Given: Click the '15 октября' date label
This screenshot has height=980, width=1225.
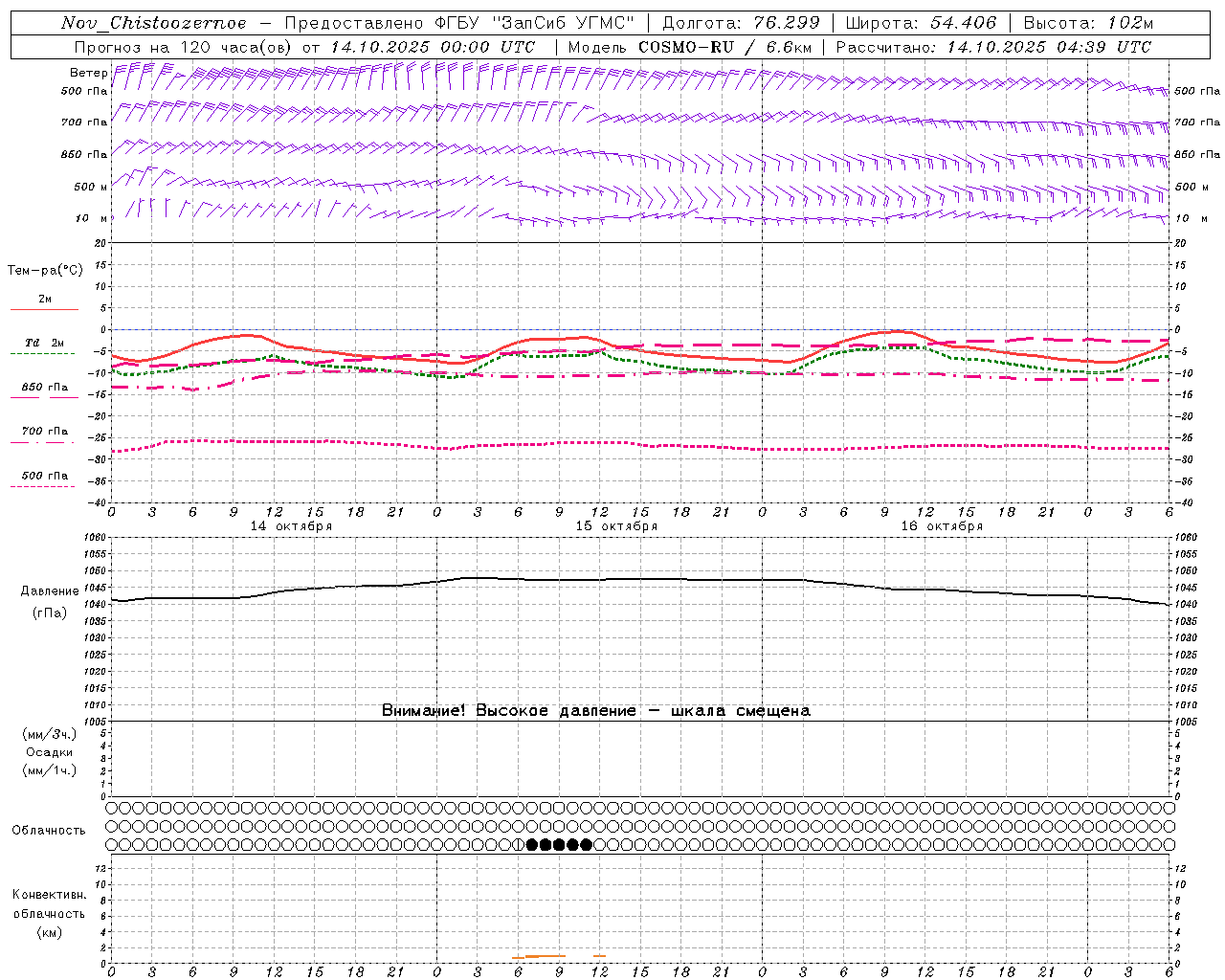Looking at the screenshot, I should click(x=616, y=526).
